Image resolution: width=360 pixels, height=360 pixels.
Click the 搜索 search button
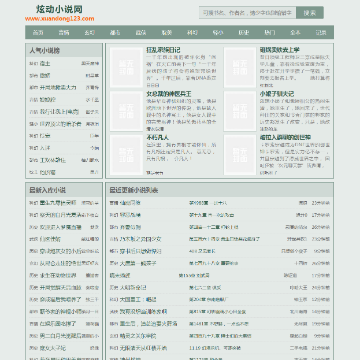pyautogui.click(x=310, y=13)
